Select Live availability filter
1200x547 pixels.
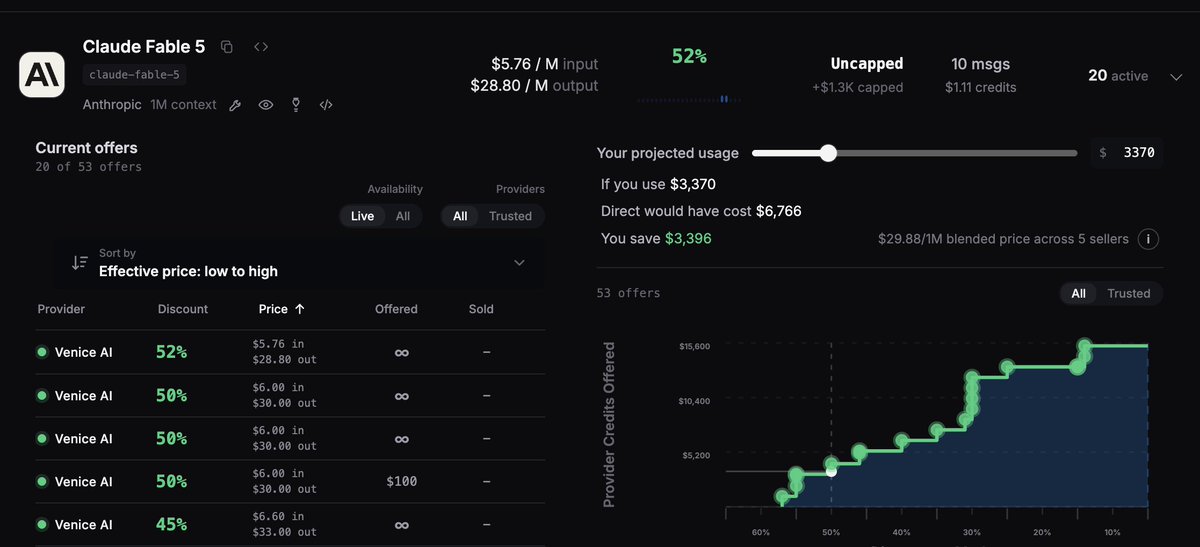[x=362, y=216]
